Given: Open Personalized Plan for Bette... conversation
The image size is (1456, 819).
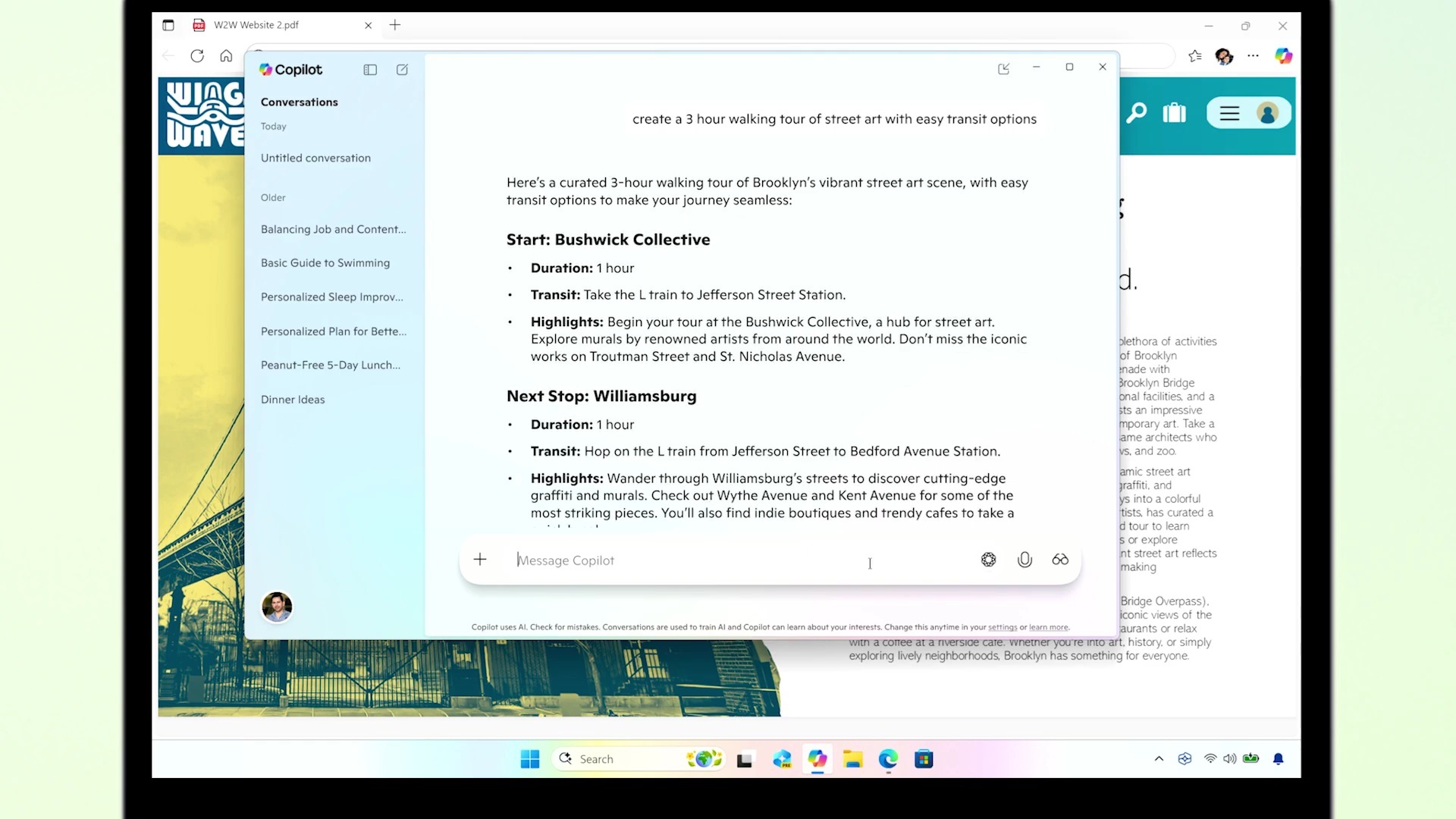Looking at the screenshot, I should [334, 331].
